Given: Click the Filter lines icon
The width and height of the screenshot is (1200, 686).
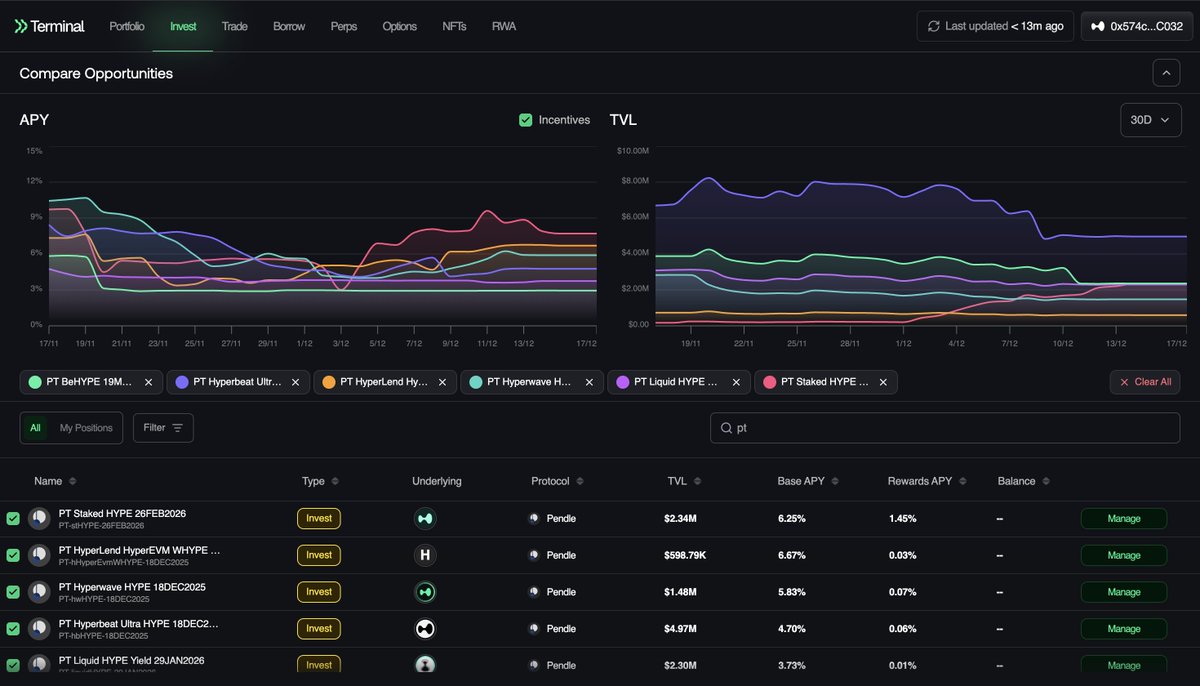Looking at the screenshot, I should coord(177,428).
